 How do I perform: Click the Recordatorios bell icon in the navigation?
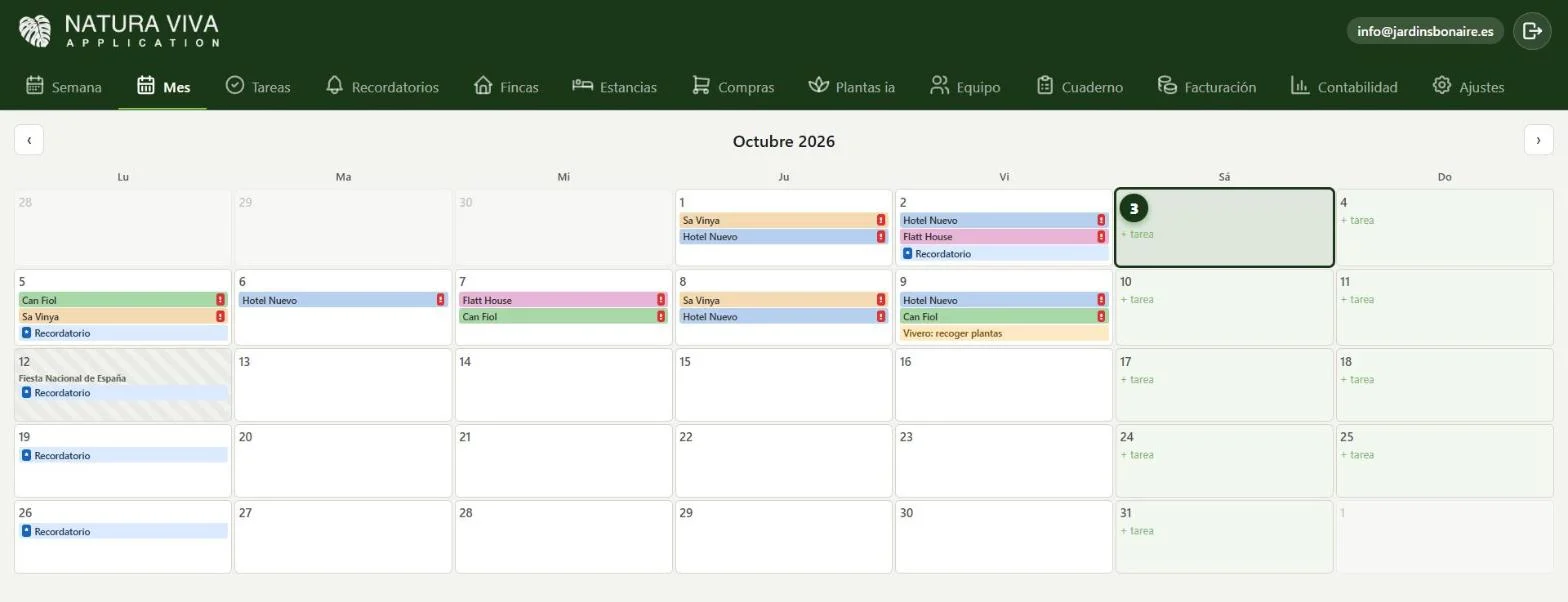click(335, 85)
